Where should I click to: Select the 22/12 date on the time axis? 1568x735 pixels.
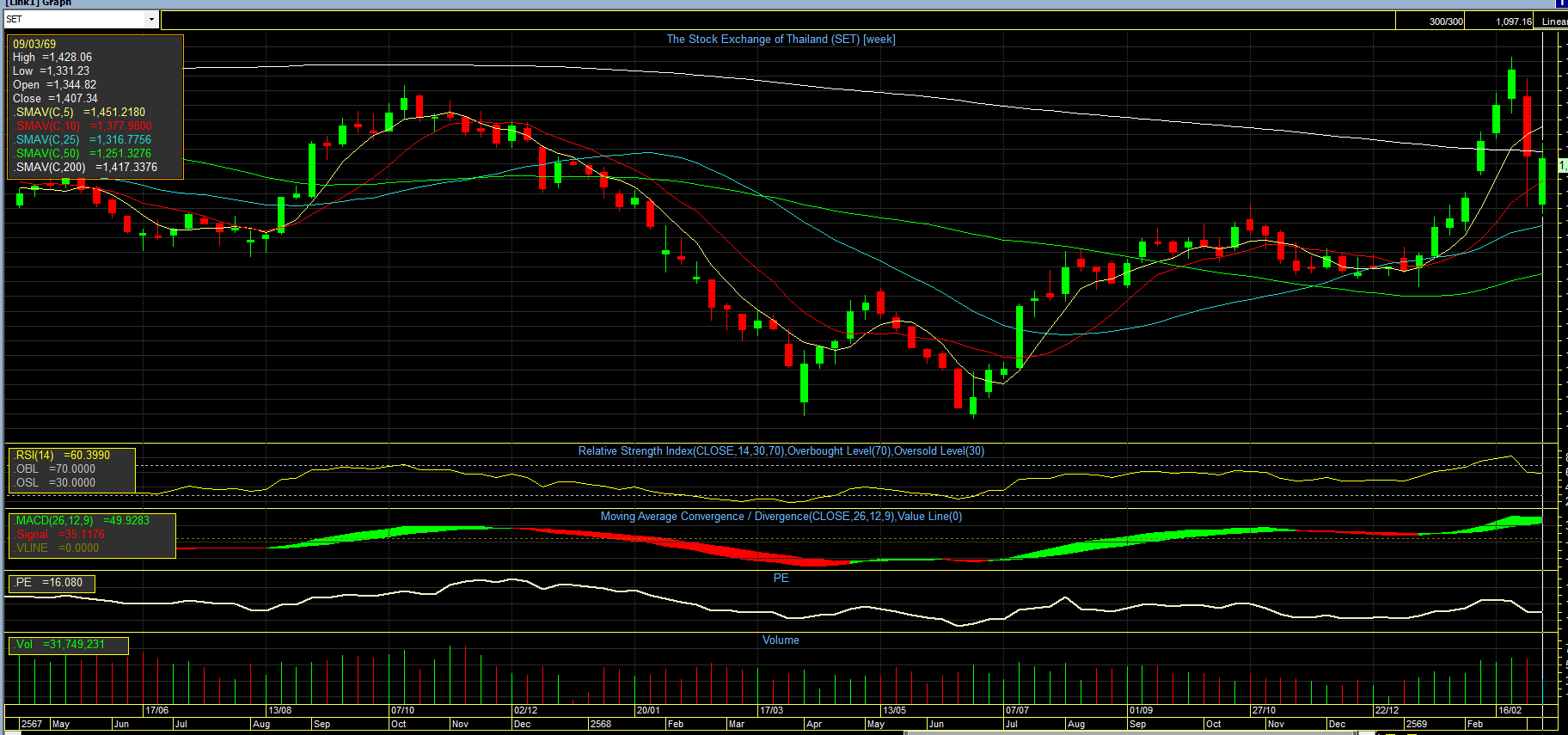tap(1387, 711)
